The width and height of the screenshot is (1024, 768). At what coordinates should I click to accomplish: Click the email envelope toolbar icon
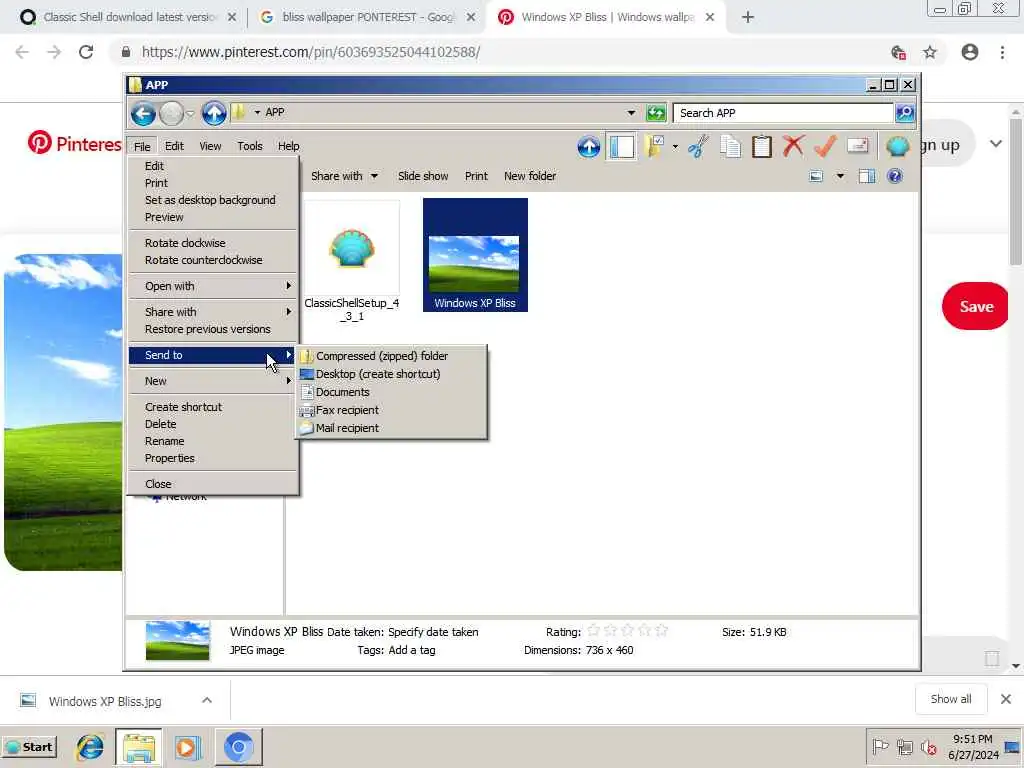pyautogui.click(x=857, y=146)
